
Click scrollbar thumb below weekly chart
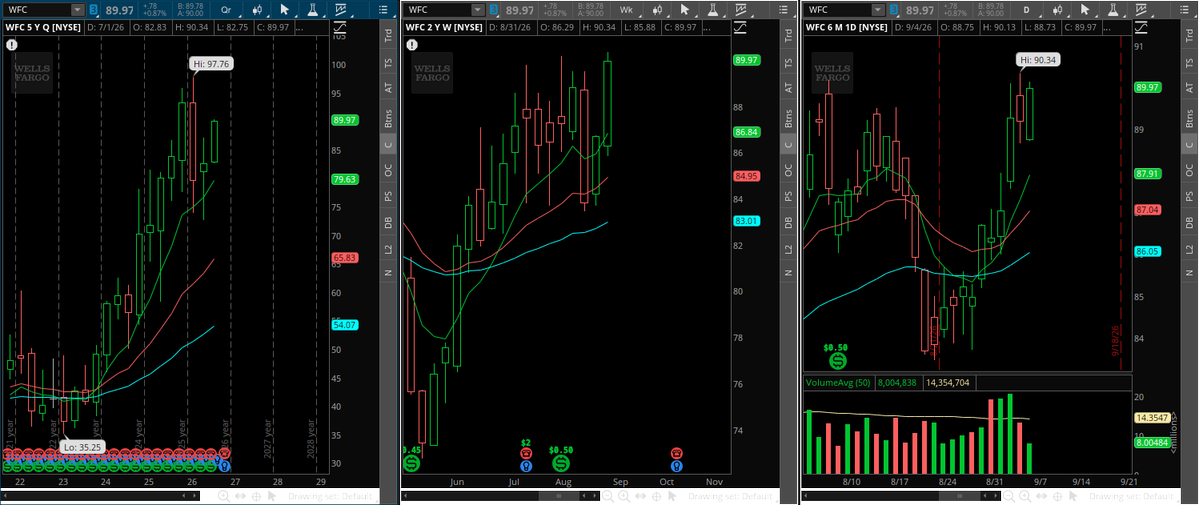(x=560, y=496)
